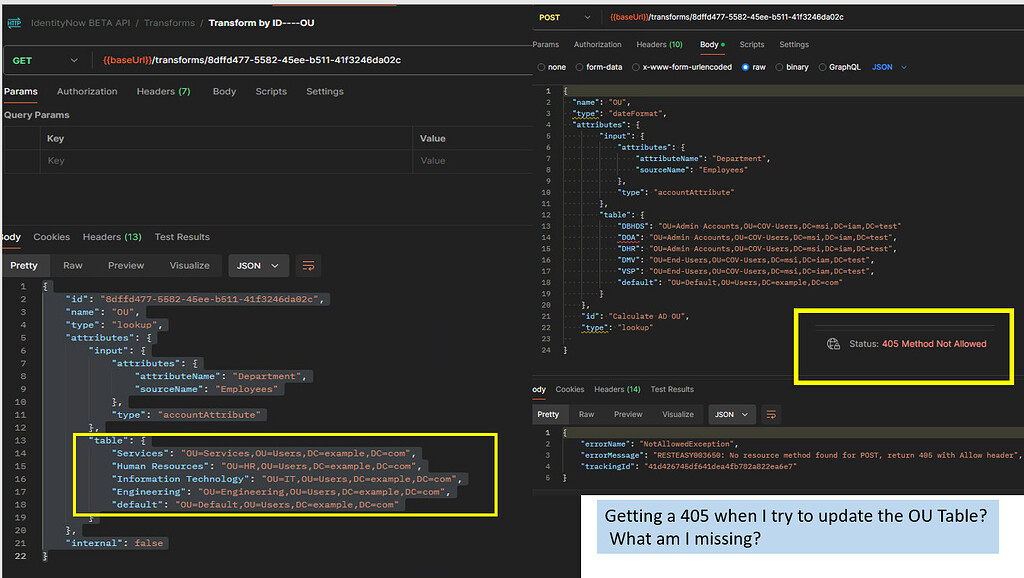Image resolution: width=1024 pixels, height=578 pixels.
Task: Toggle word wrap icon in right response toolbar
Action: click(771, 415)
